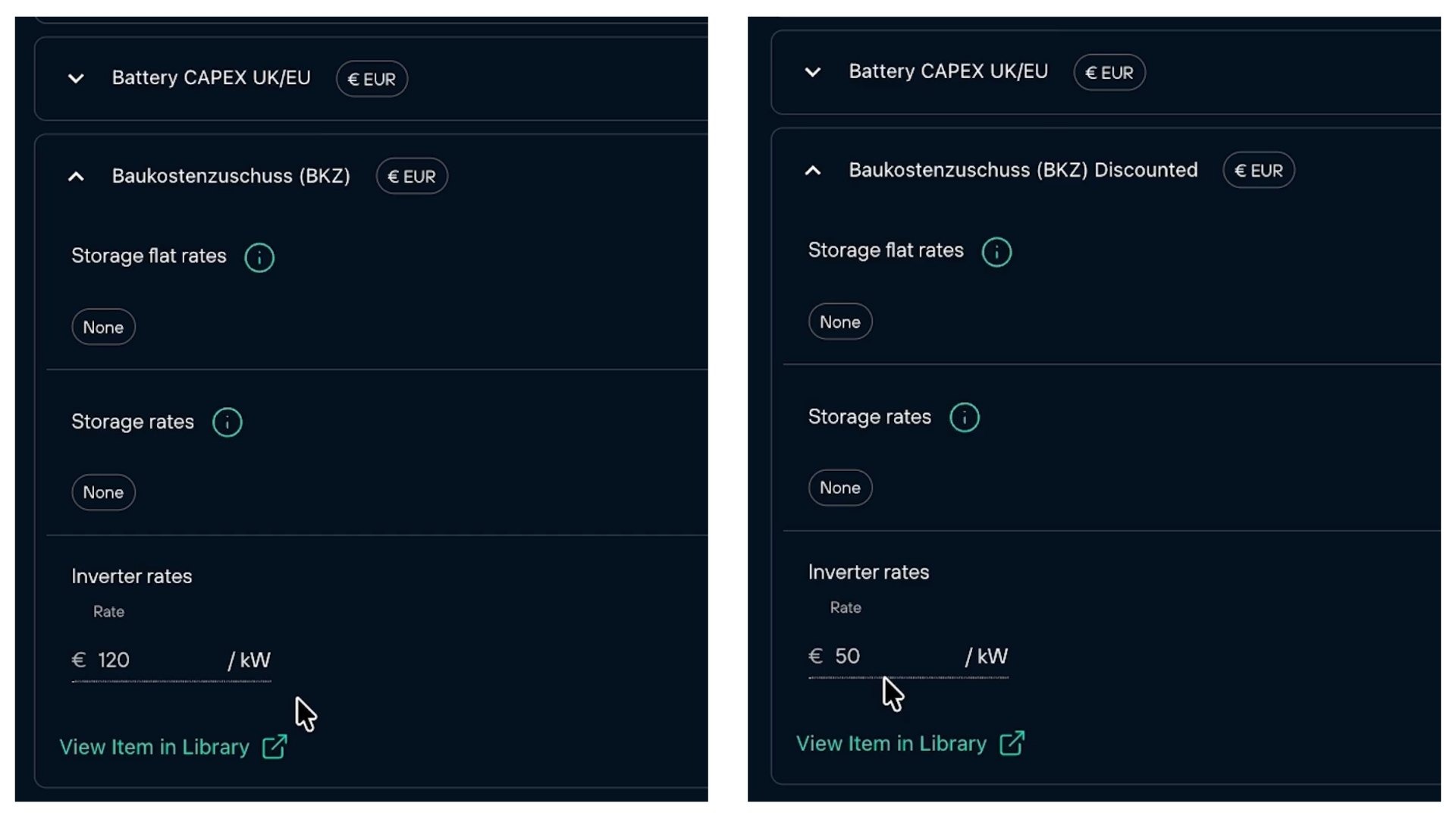Click EUR badge next to Baukostenzuschuss (BKZ)
1456x819 pixels.
point(411,177)
